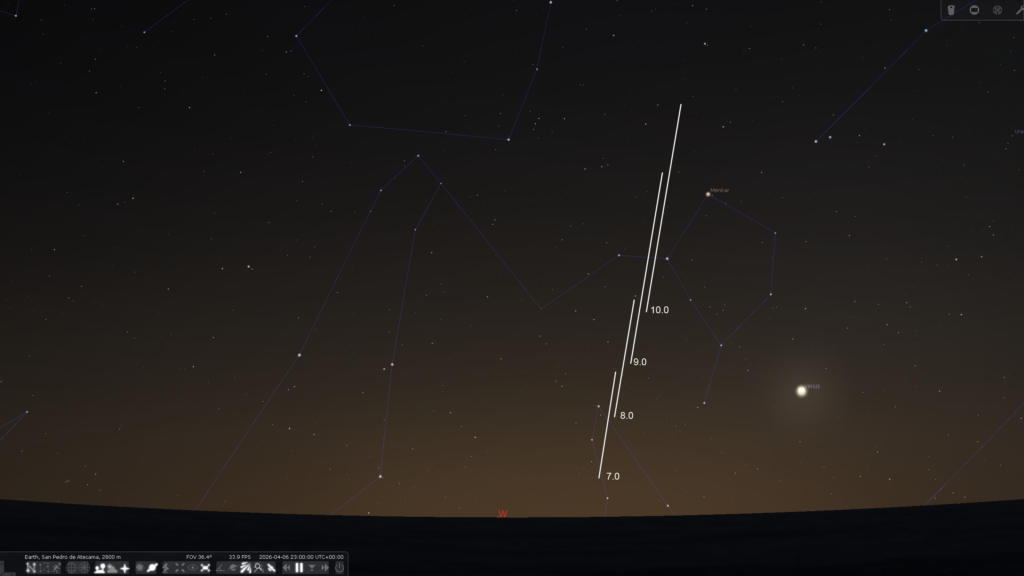The width and height of the screenshot is (1024, 576).
Task: Toggle cardinal points markers
Action: click(x=125, y=568)
